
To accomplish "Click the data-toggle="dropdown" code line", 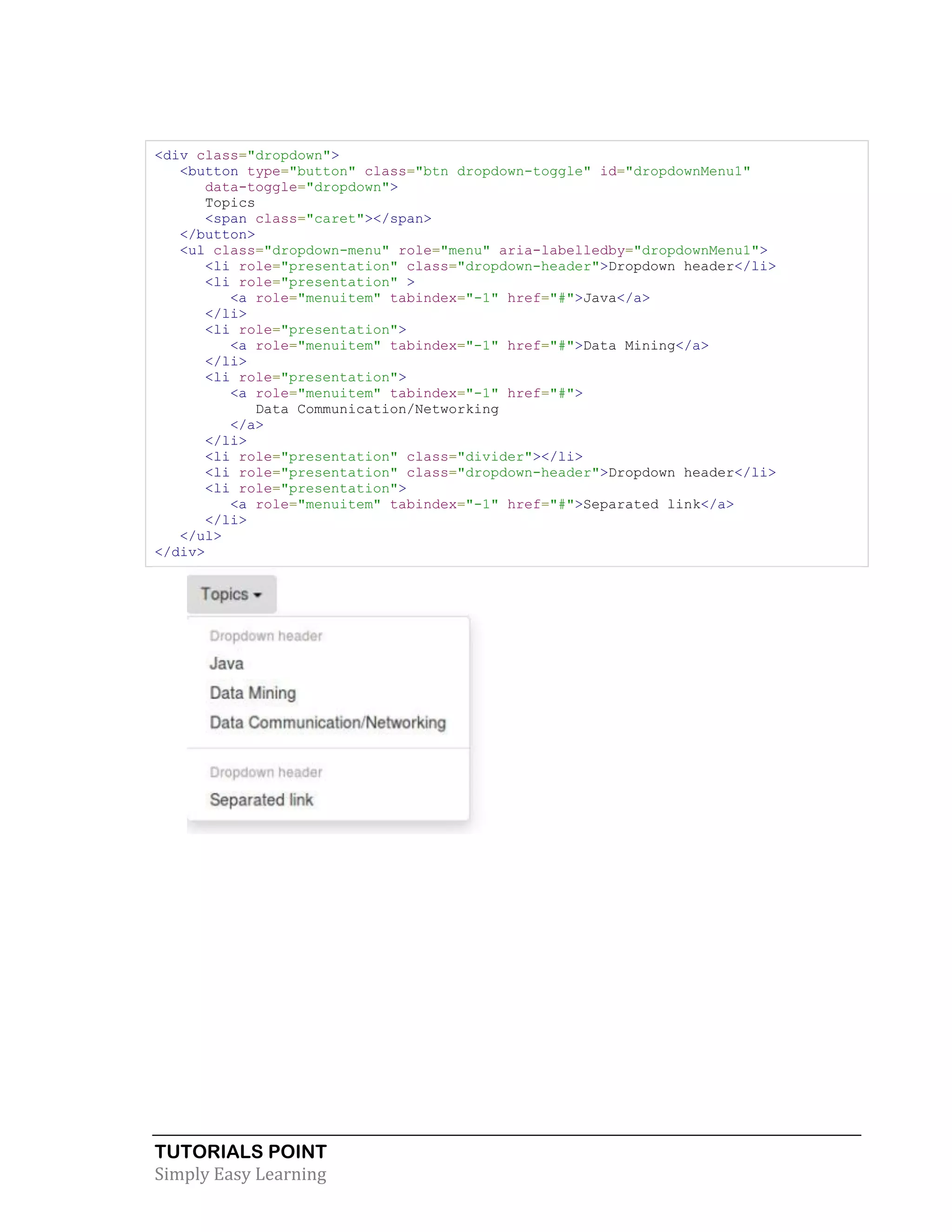I will tap(301, 187).
